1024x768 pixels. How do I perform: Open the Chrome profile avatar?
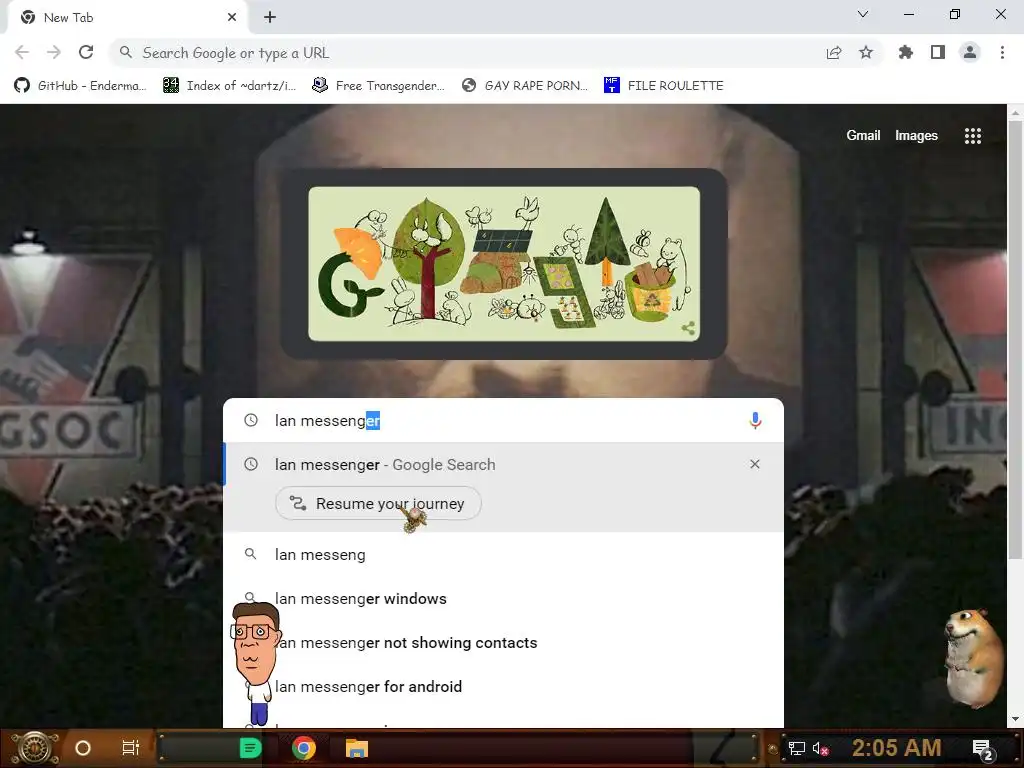click(x=970, y=53)
